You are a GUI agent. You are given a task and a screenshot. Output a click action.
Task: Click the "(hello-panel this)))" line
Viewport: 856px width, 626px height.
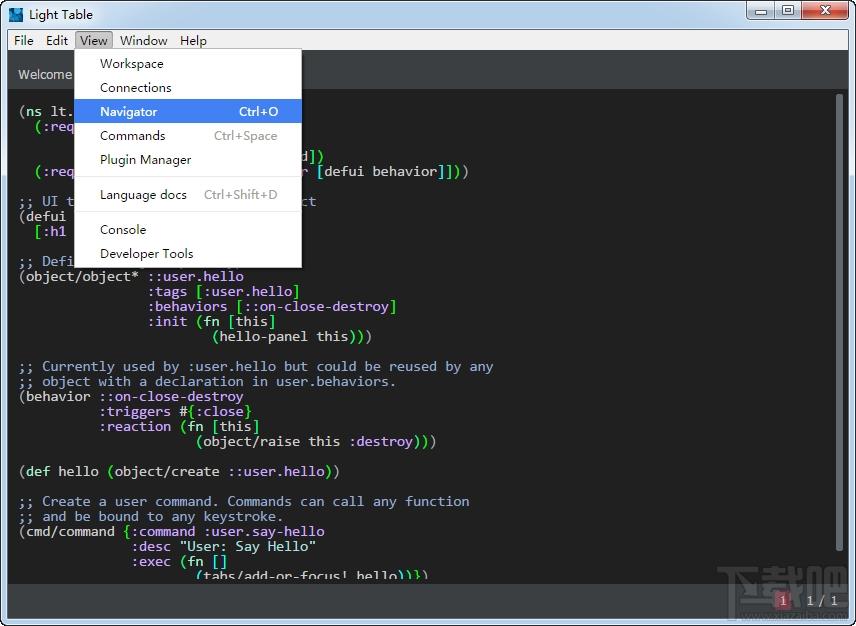click(x=292, y=336)
